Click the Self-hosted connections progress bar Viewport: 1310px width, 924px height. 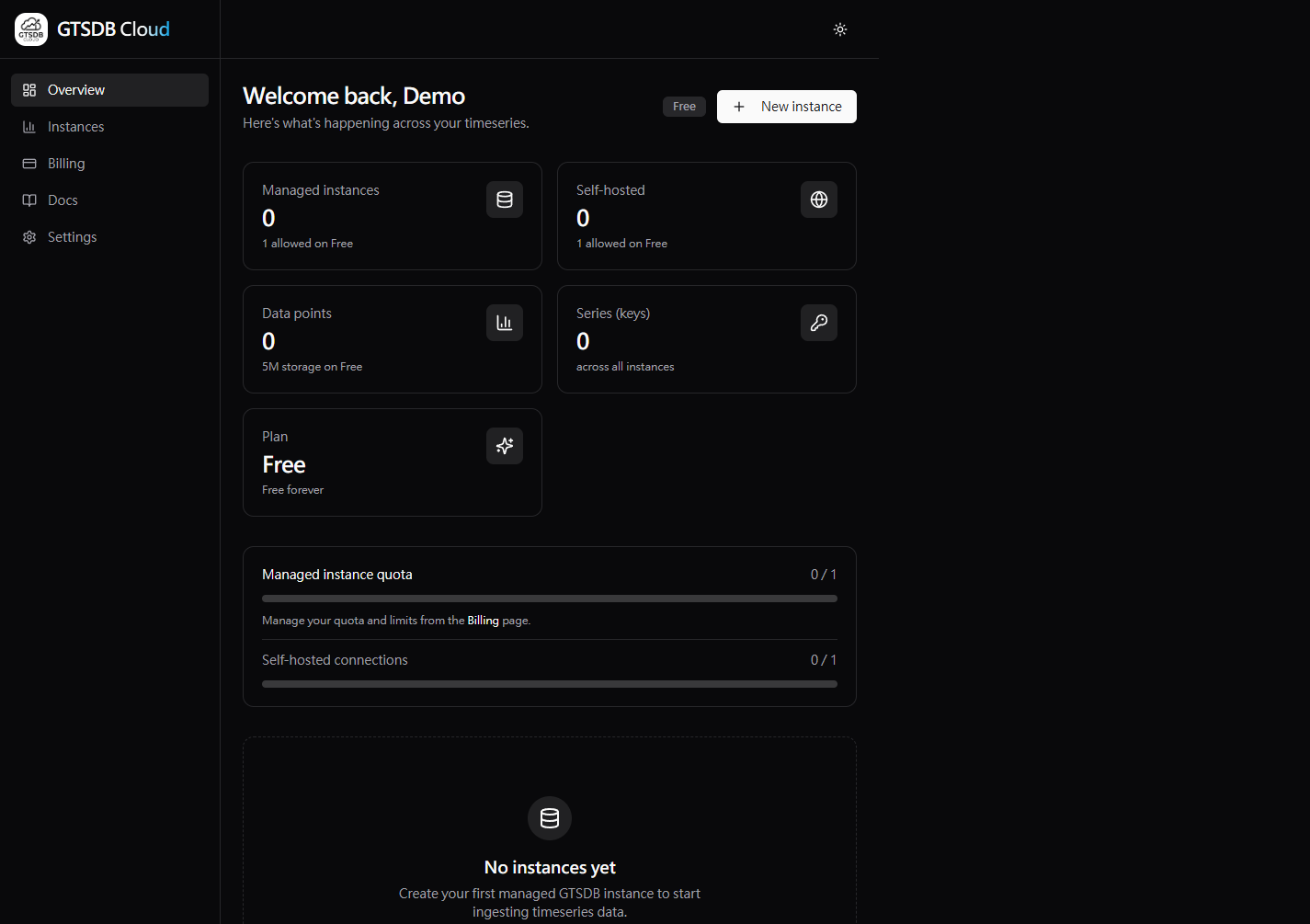(550, 684)
